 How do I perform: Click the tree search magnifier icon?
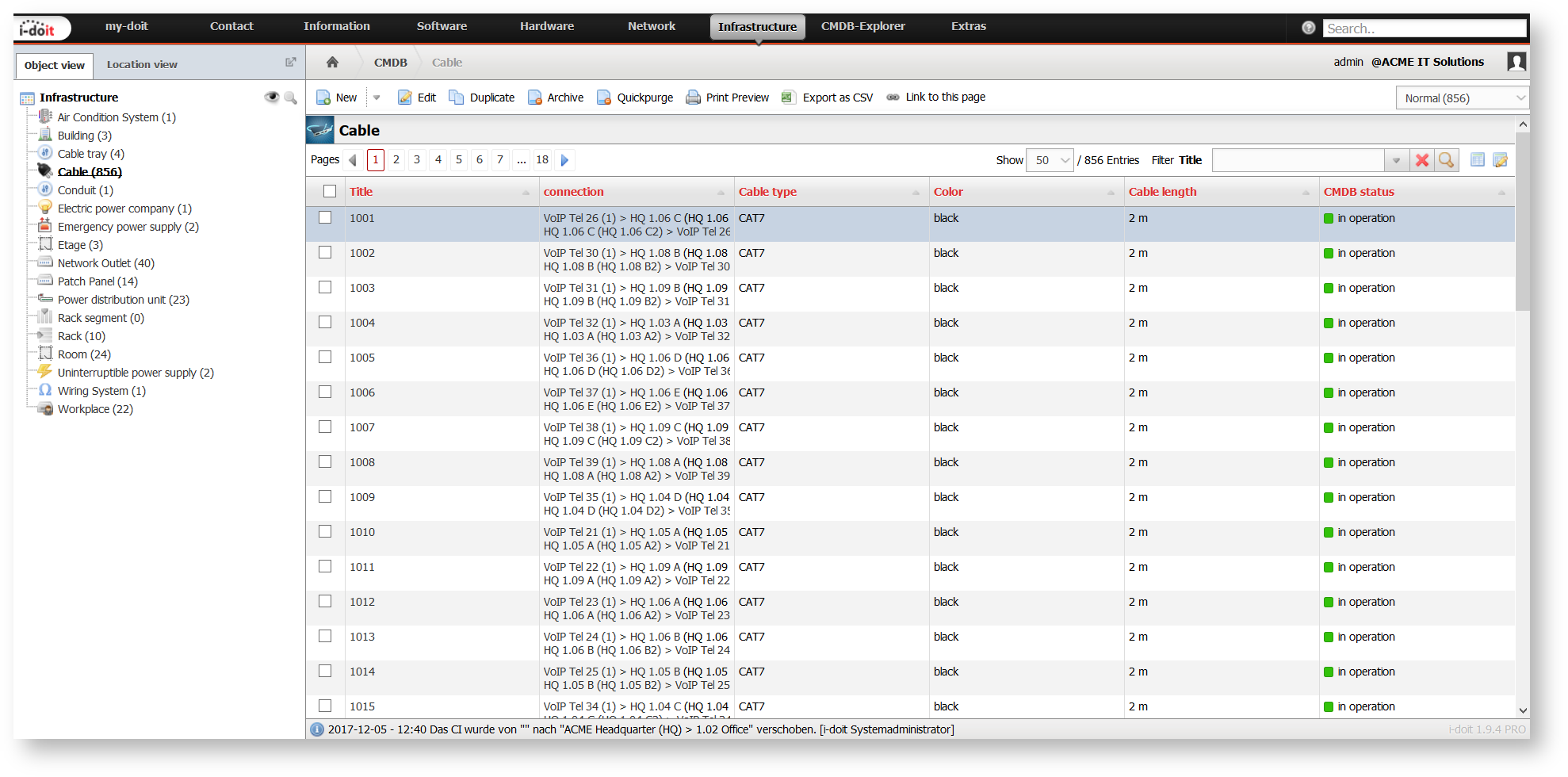[291, 98]
